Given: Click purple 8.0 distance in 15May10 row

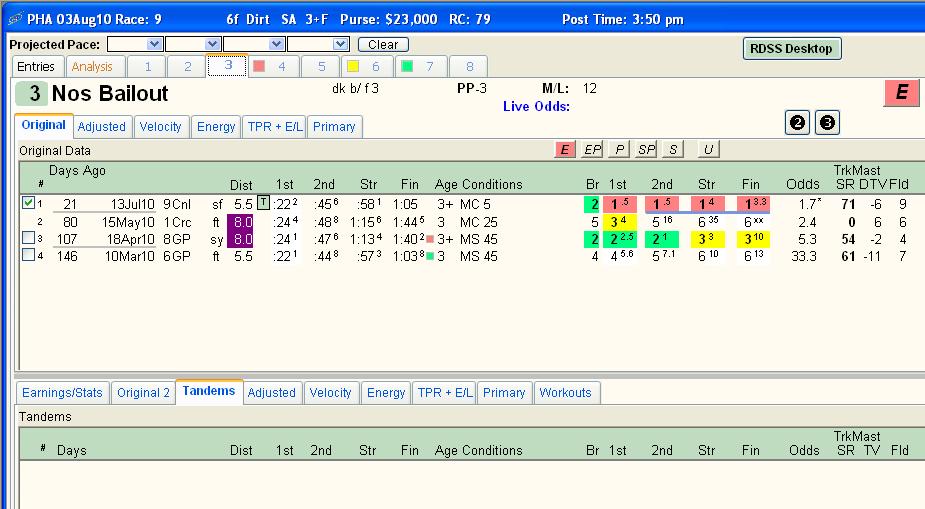Looking at the screenshot, I should 240,222.
